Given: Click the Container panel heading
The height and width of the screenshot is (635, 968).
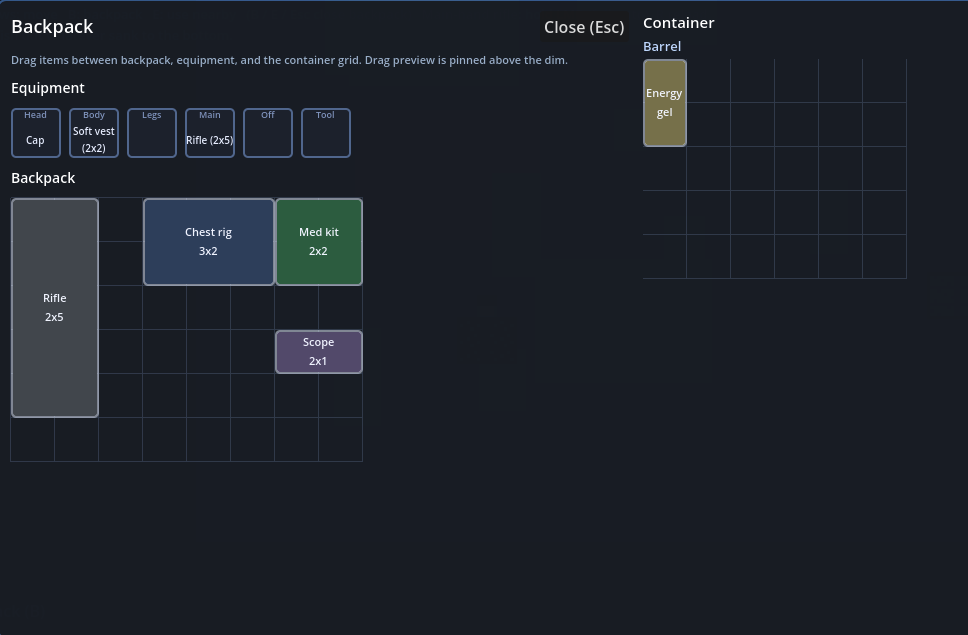Looking at the screenshot, I should tap(678, 23).
